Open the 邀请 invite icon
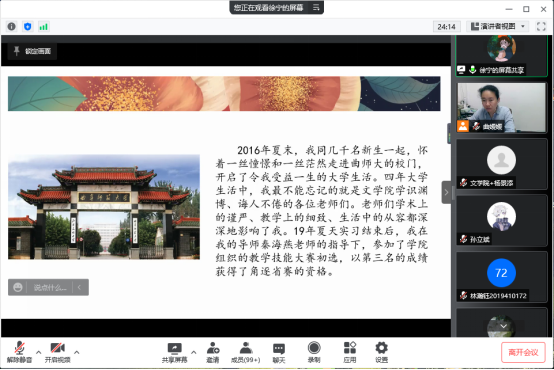 click(x=213, y=352)
